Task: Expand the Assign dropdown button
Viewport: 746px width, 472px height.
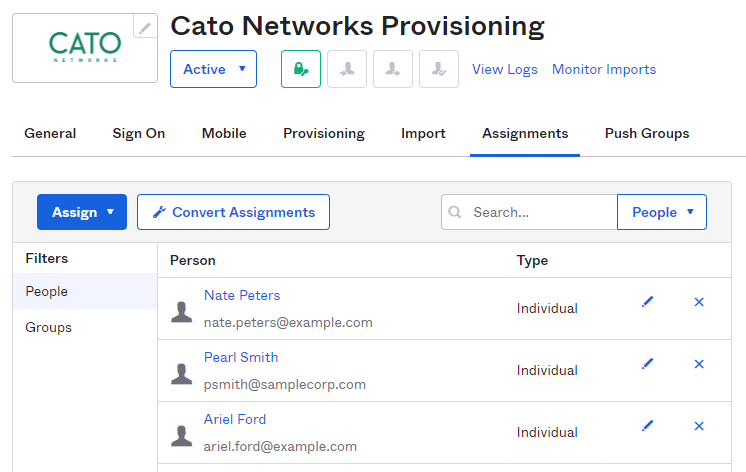Action: click(x=82, y=212)
